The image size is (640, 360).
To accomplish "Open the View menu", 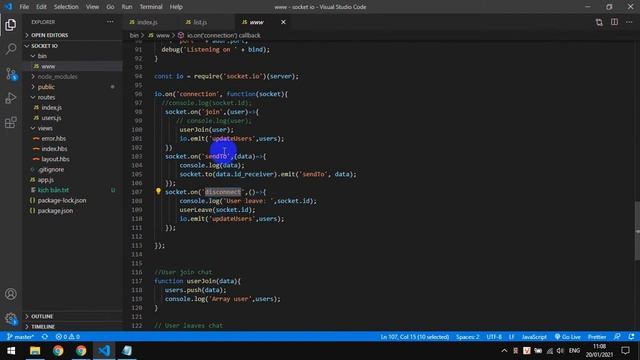I will tap(92, 7).
